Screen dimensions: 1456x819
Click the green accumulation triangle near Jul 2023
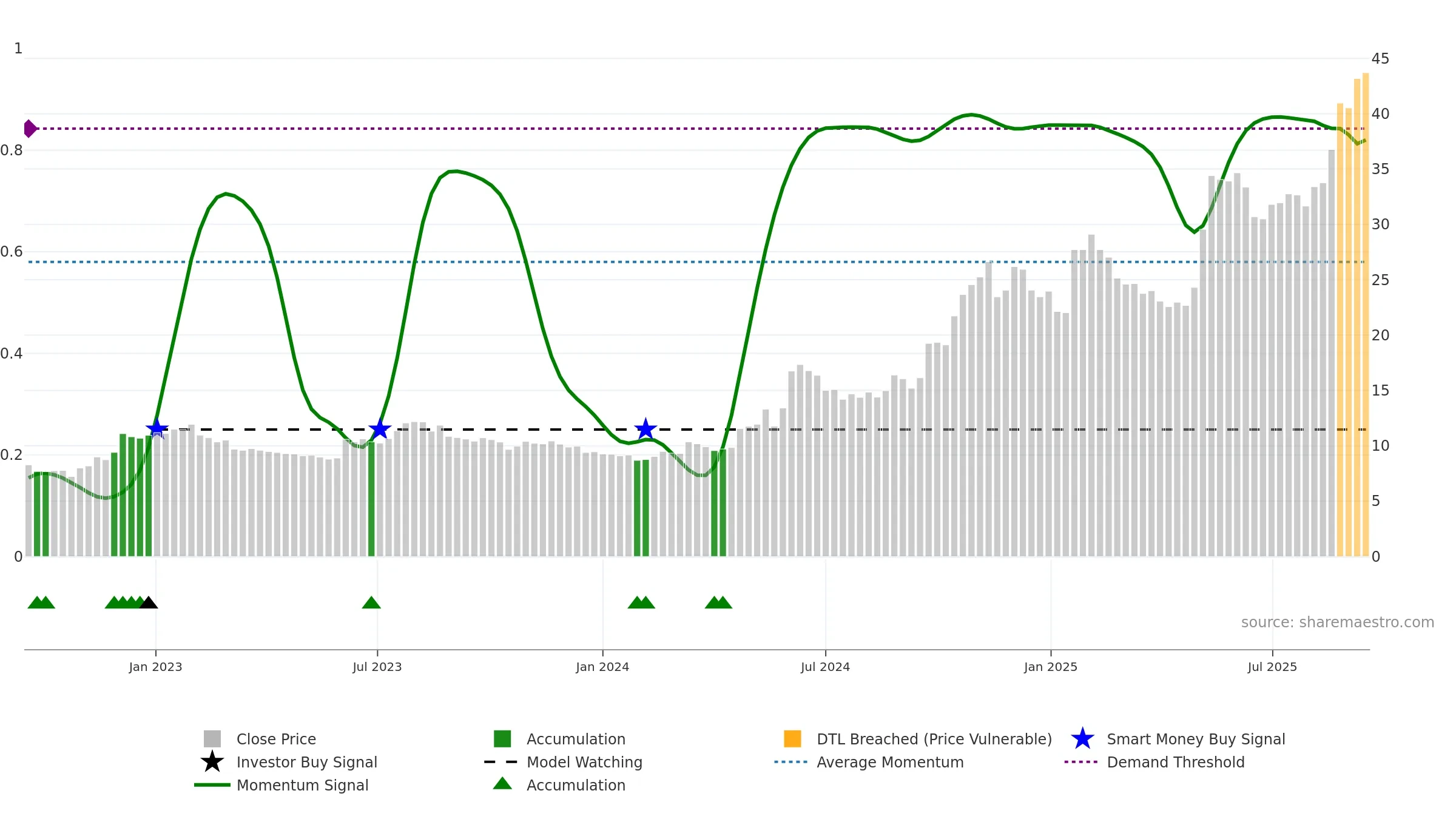[371, 602]
